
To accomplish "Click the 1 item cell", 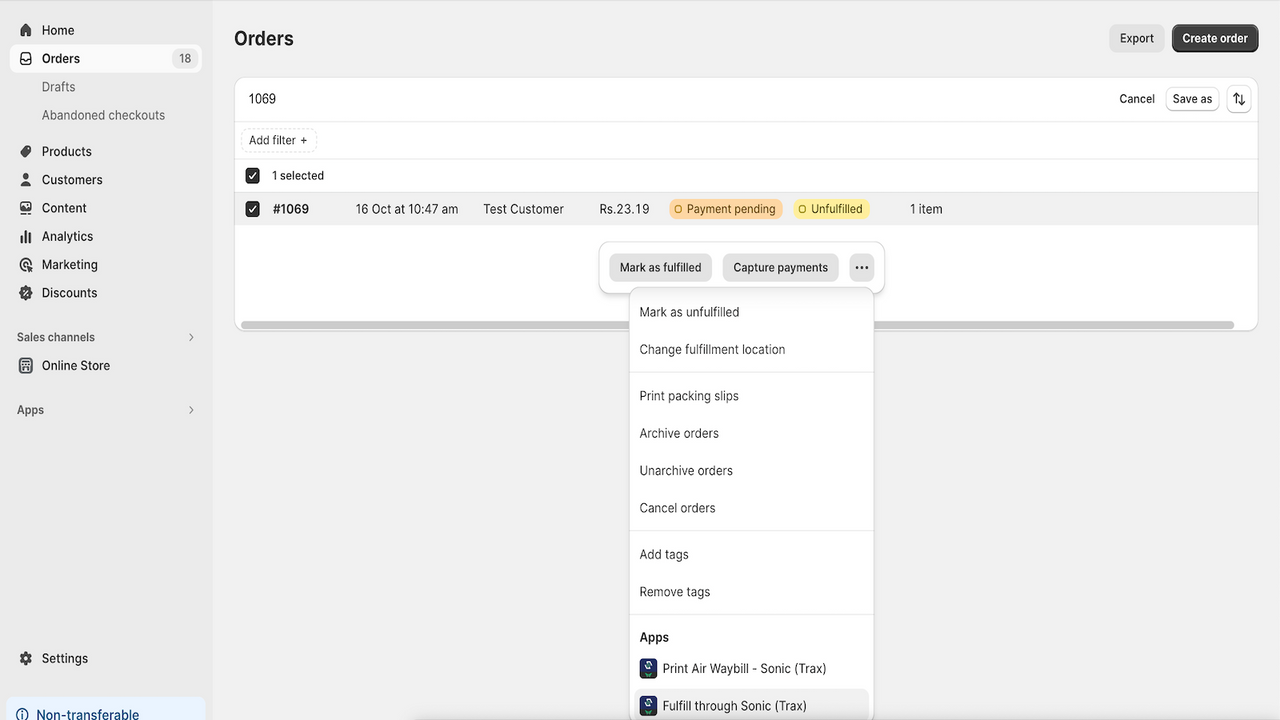I will point(926,209).
